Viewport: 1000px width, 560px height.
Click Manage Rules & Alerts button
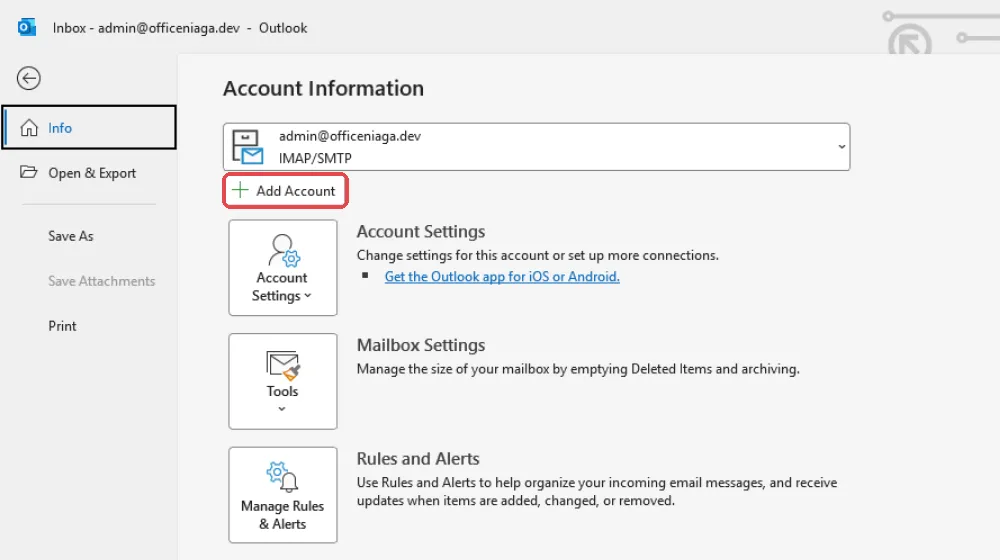click(283, 495)
